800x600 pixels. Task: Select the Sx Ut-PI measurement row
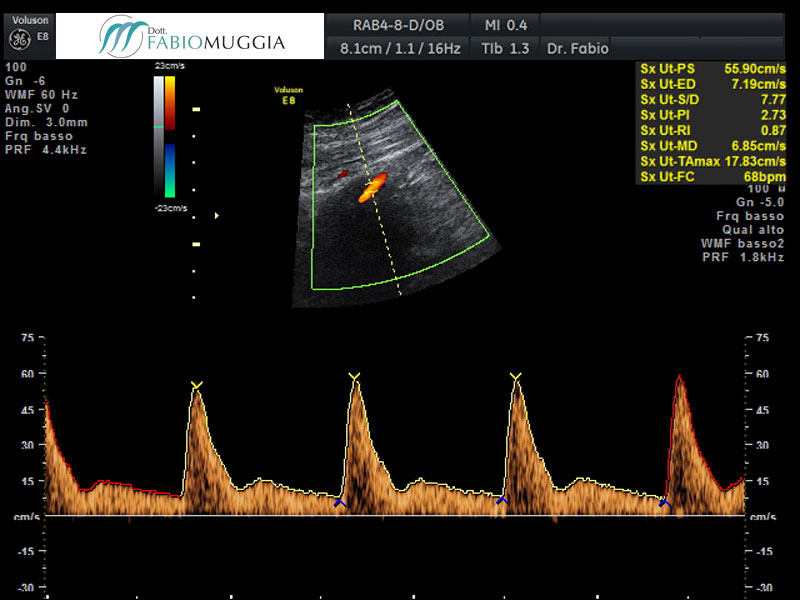[x=712, y=116]
